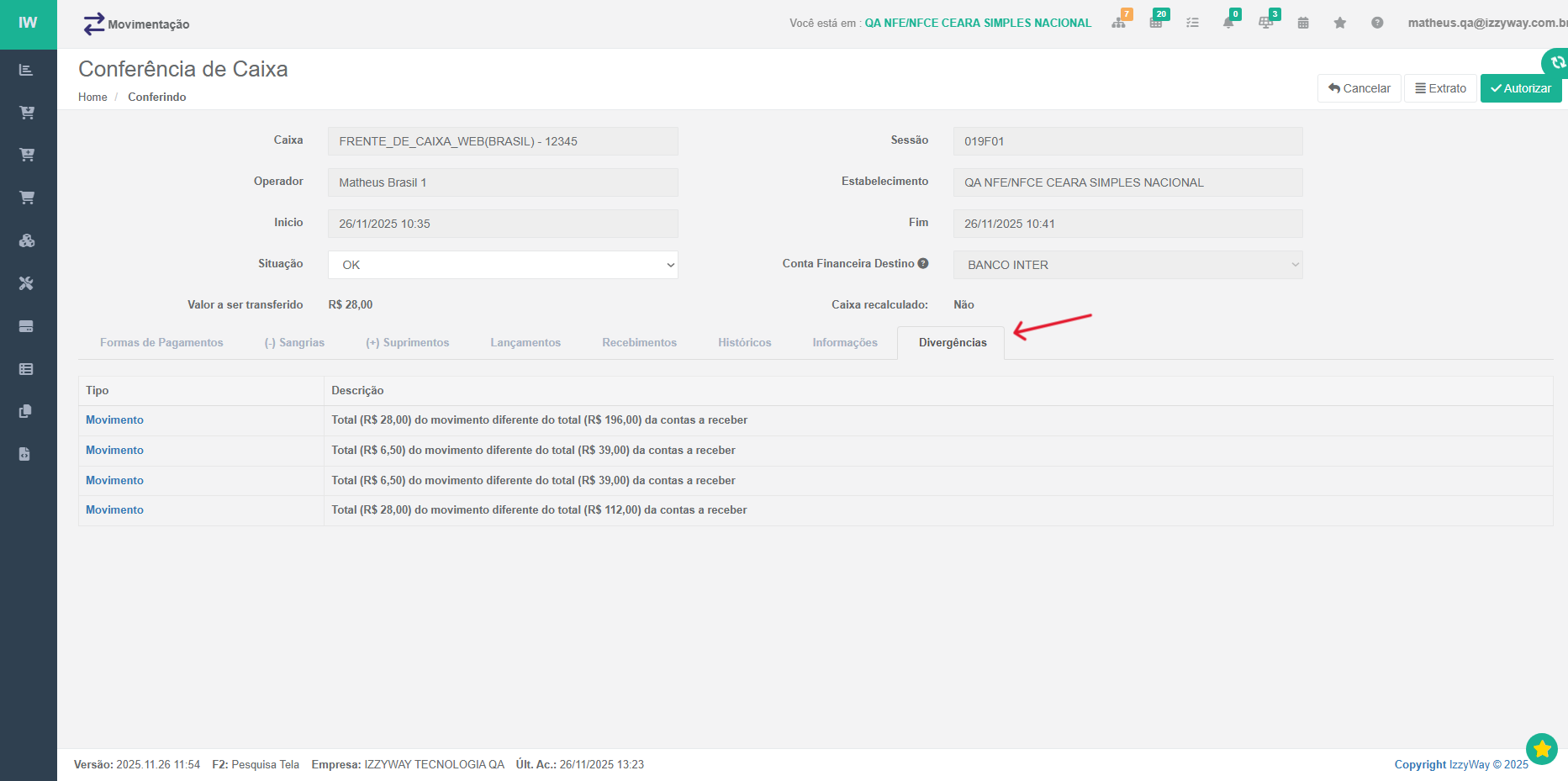
Task: Expand the Conta Financeira Destino dropdown
Action: (1127, 265)
